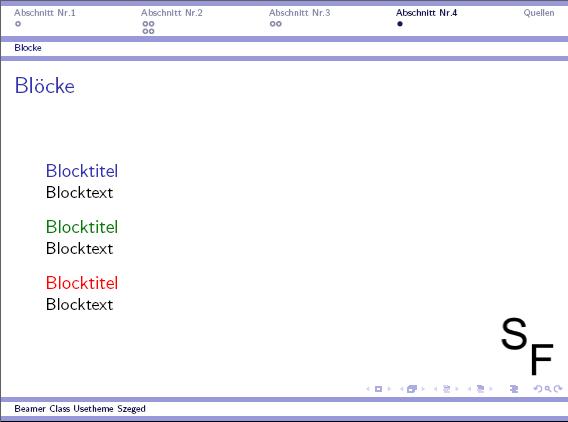Screen dimensions: 568x422
Task: Click the presentation outline icon
Action: [x=514, y=389]
